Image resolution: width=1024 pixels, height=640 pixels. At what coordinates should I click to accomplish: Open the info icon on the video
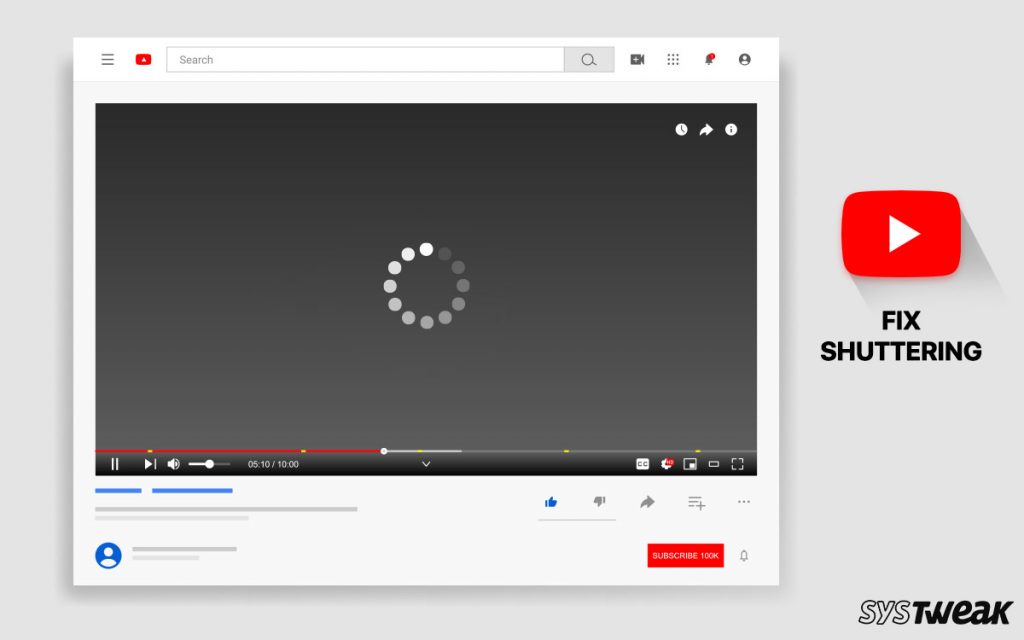[x=730, y=129]
